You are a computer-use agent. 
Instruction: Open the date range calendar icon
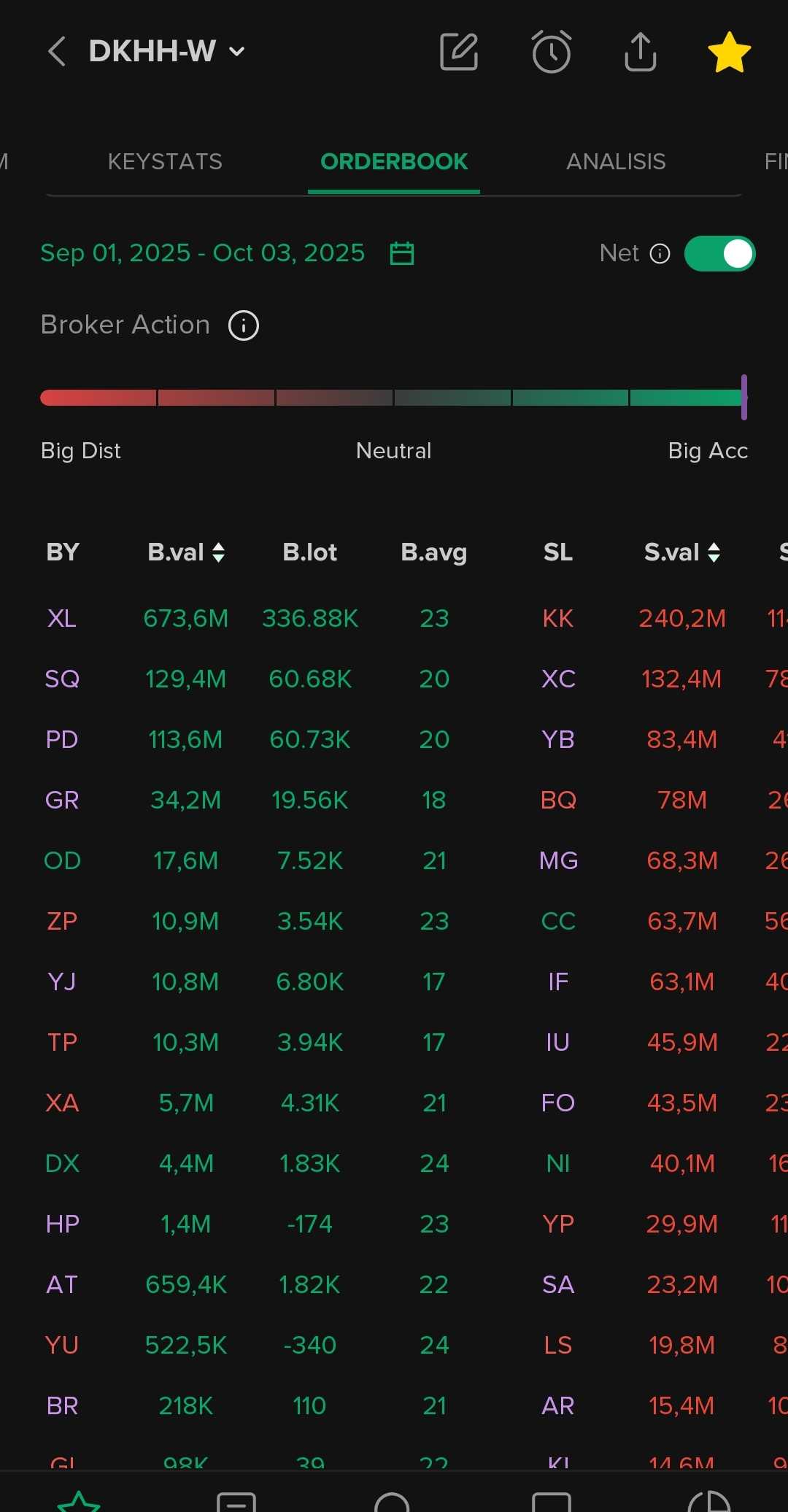tap(402, 253)
